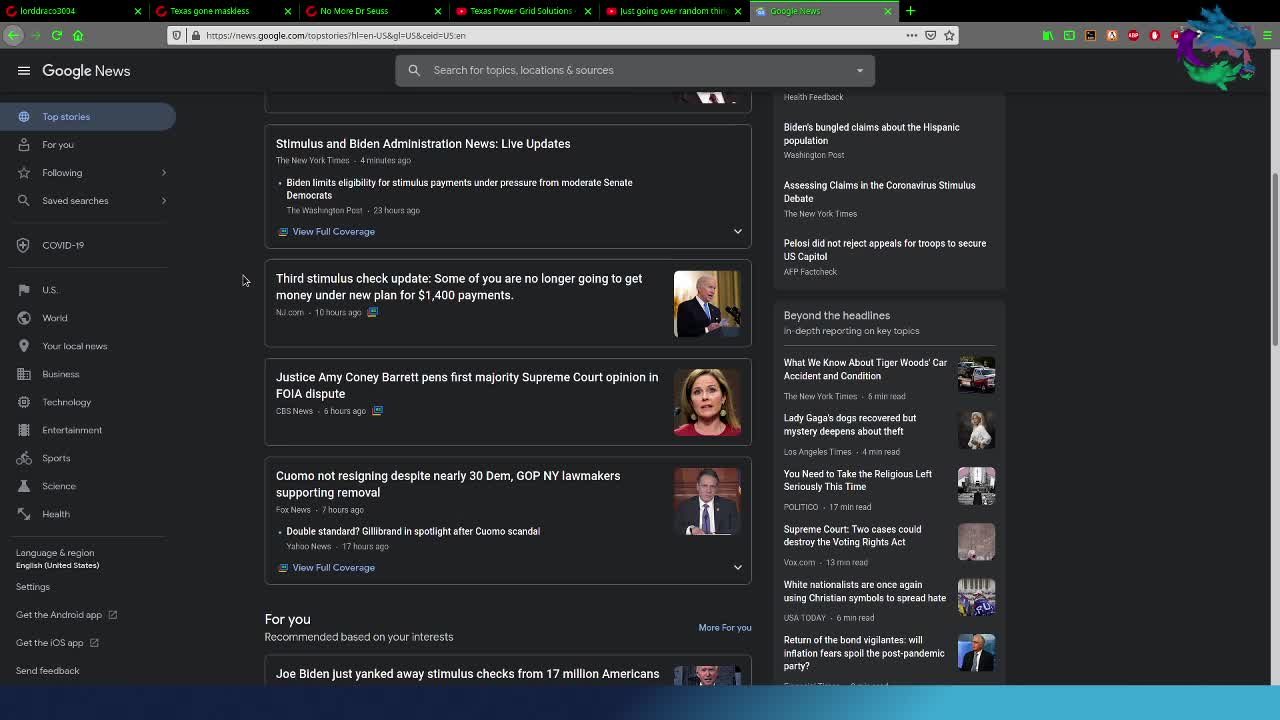The width and height of the screenshot is (1280, 720).
Task: Open Language & region selector
Action: click(x=57, y=558)
